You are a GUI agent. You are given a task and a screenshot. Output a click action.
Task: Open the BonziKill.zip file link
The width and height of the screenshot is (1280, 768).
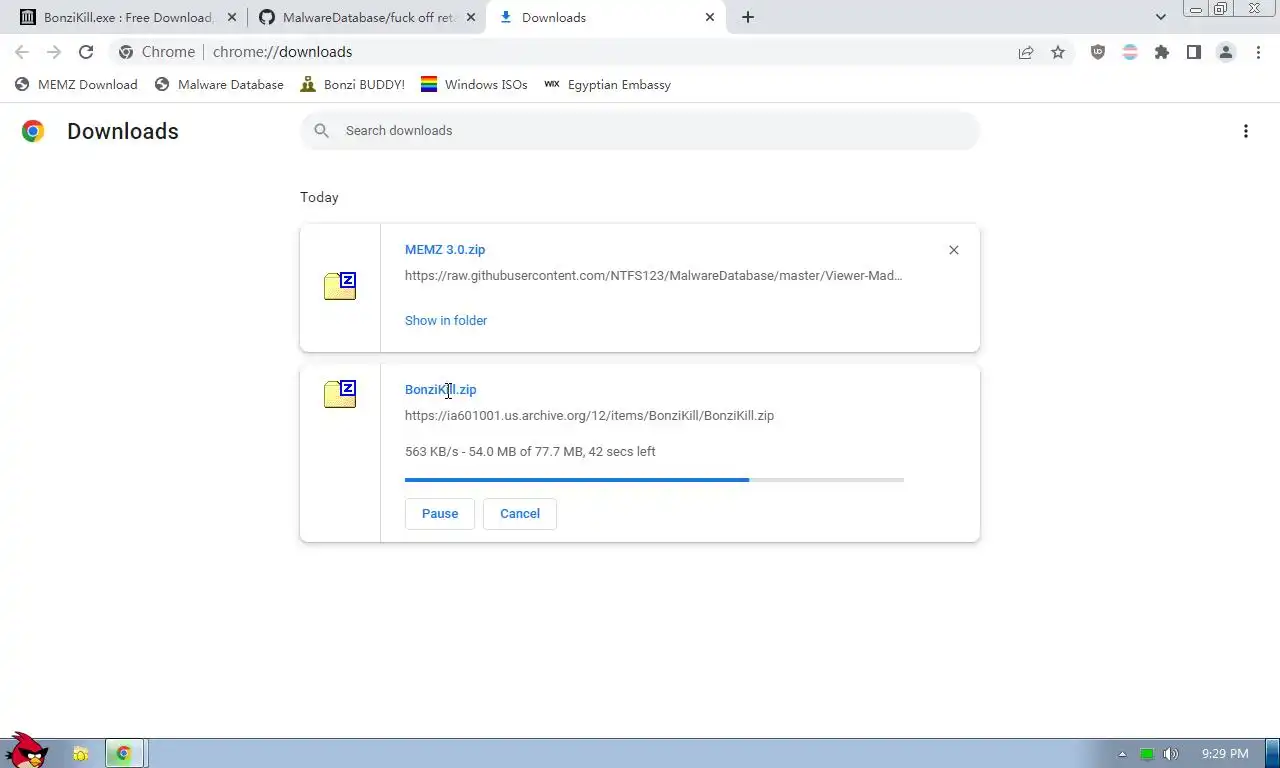(441, 390)
